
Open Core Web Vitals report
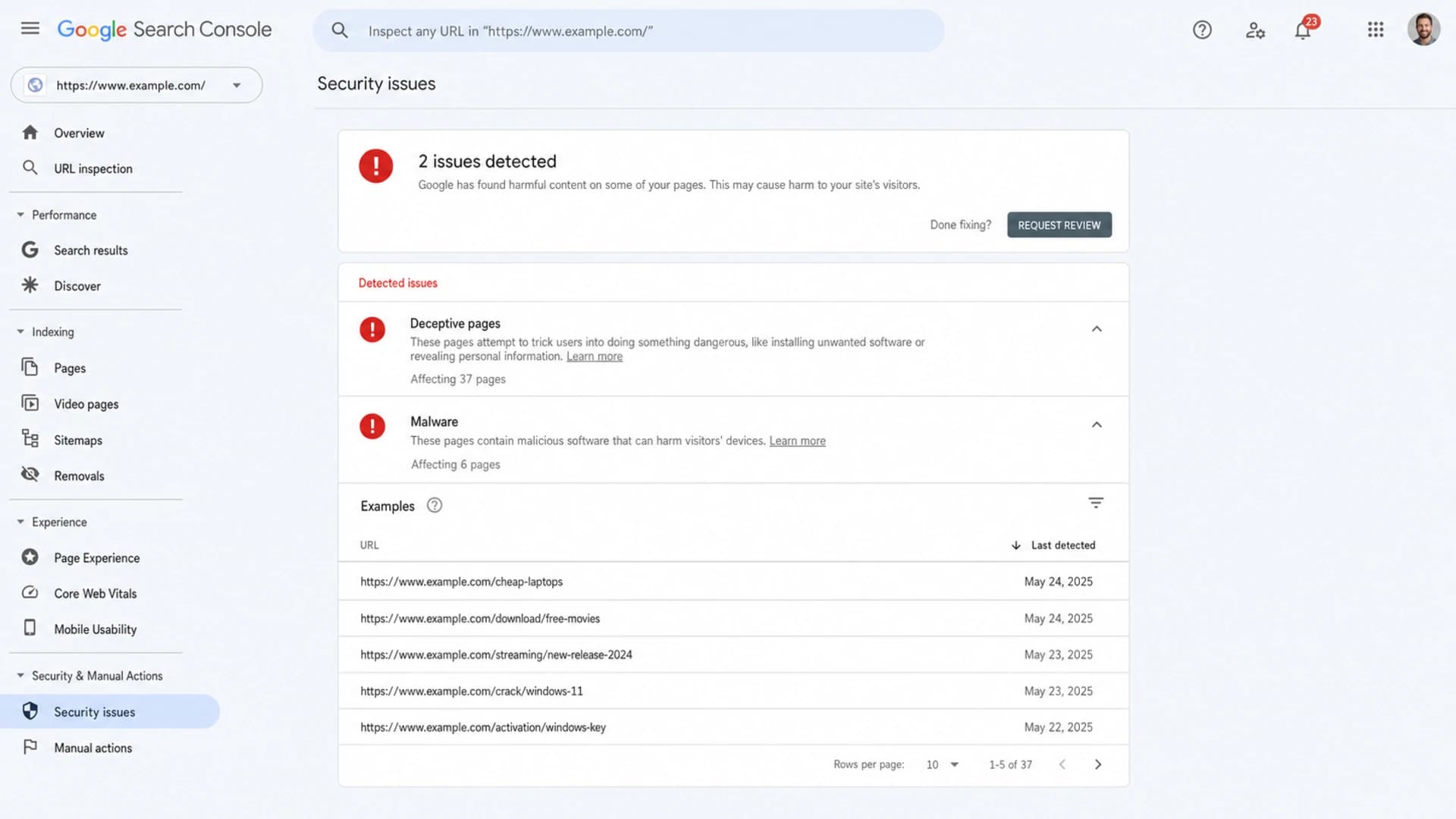tap(96, 594)
